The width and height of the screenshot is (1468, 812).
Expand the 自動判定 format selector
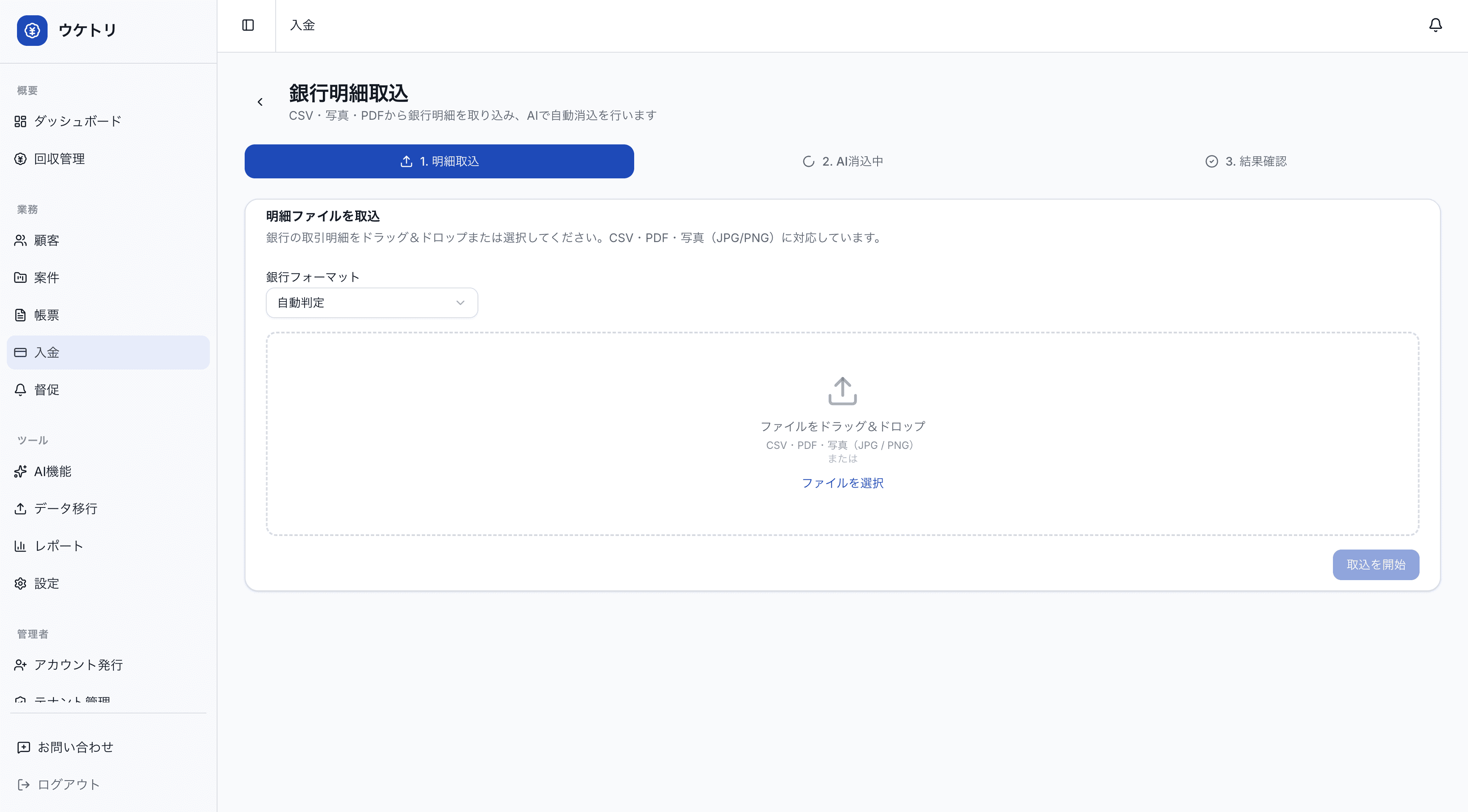click(371, 302)
